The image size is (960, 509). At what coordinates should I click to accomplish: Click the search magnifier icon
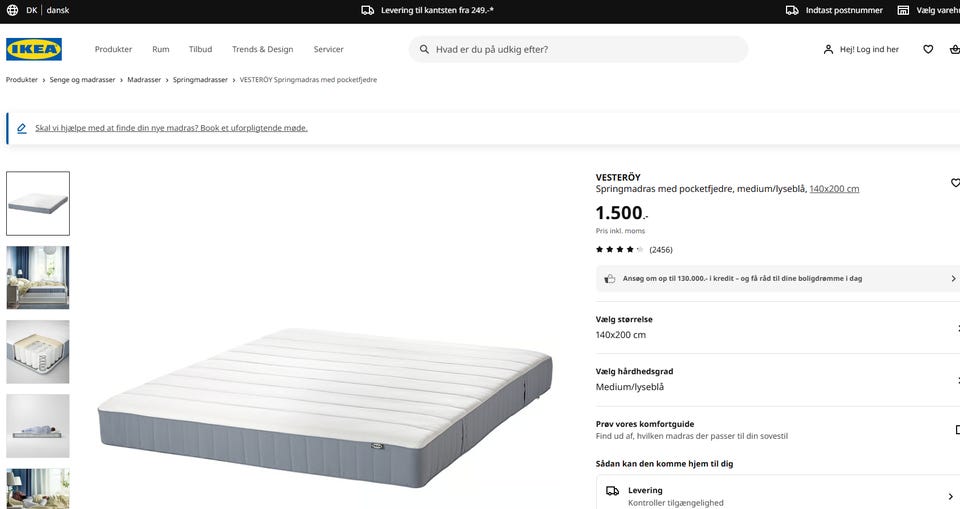[x=424, y=49]
